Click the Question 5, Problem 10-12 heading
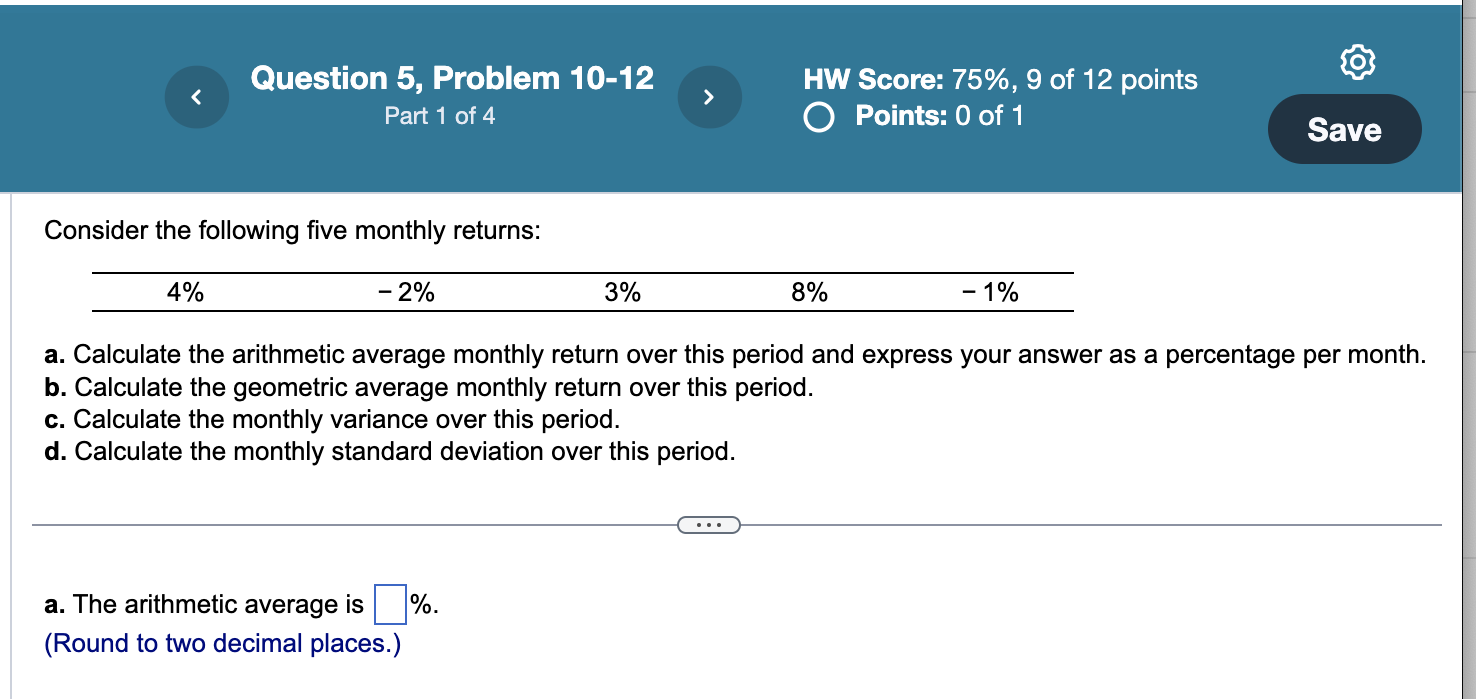Viewport: 1476px width, 699px height. 452,78
